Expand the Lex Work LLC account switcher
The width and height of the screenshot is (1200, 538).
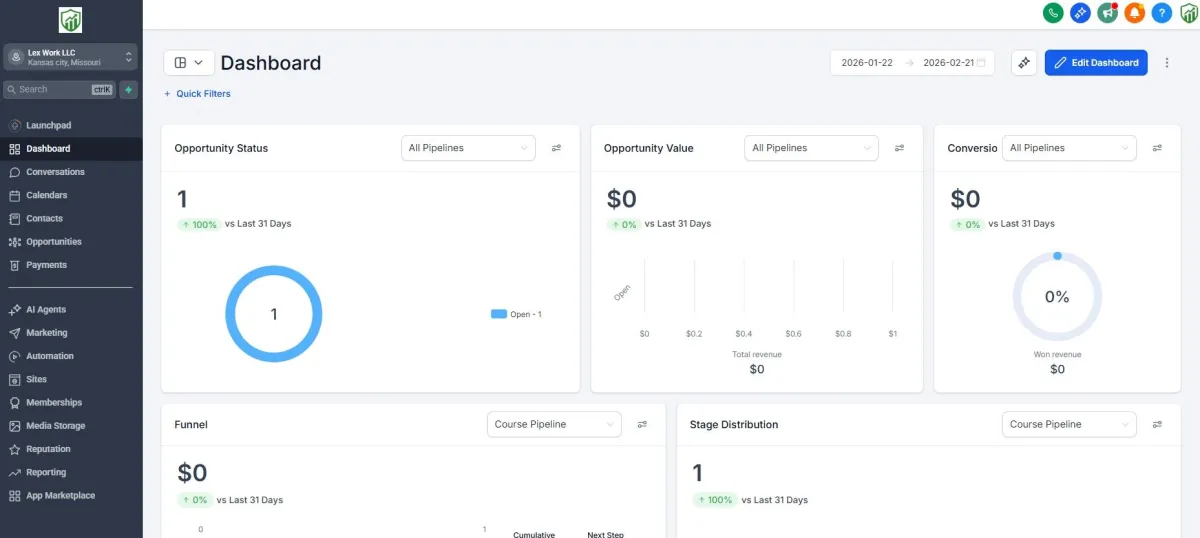click(70, 57)
